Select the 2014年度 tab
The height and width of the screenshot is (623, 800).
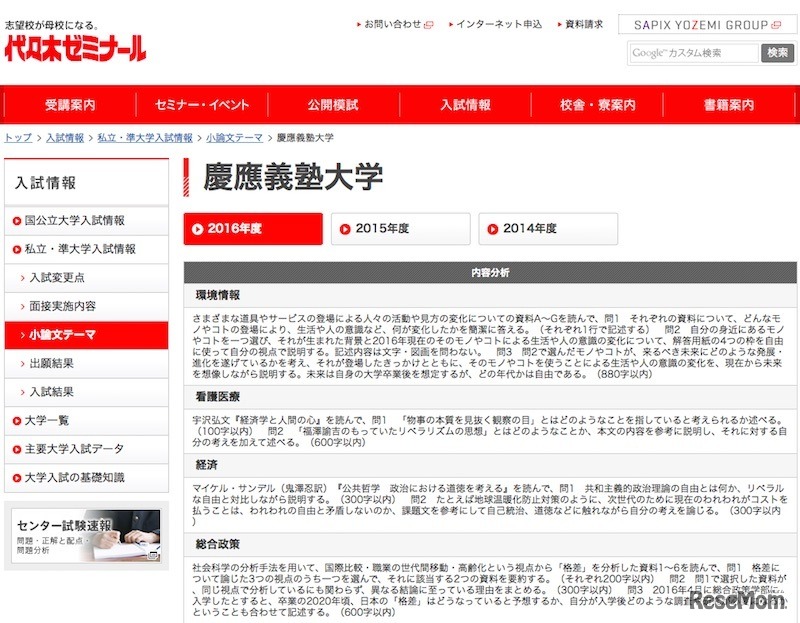(x=548, y=229)
